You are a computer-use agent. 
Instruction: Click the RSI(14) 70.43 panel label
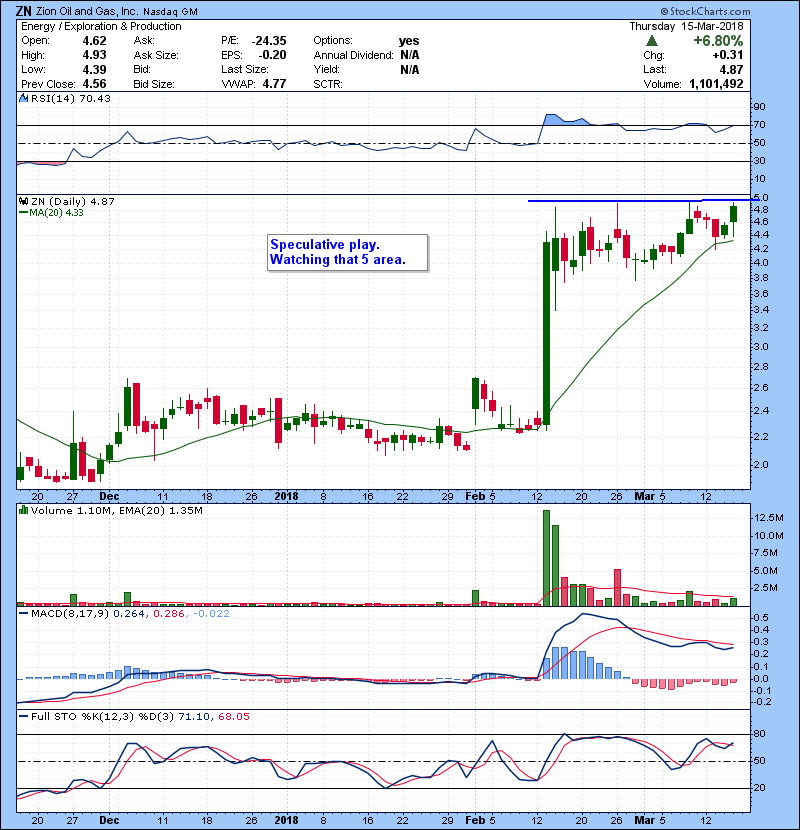(70, 98)
